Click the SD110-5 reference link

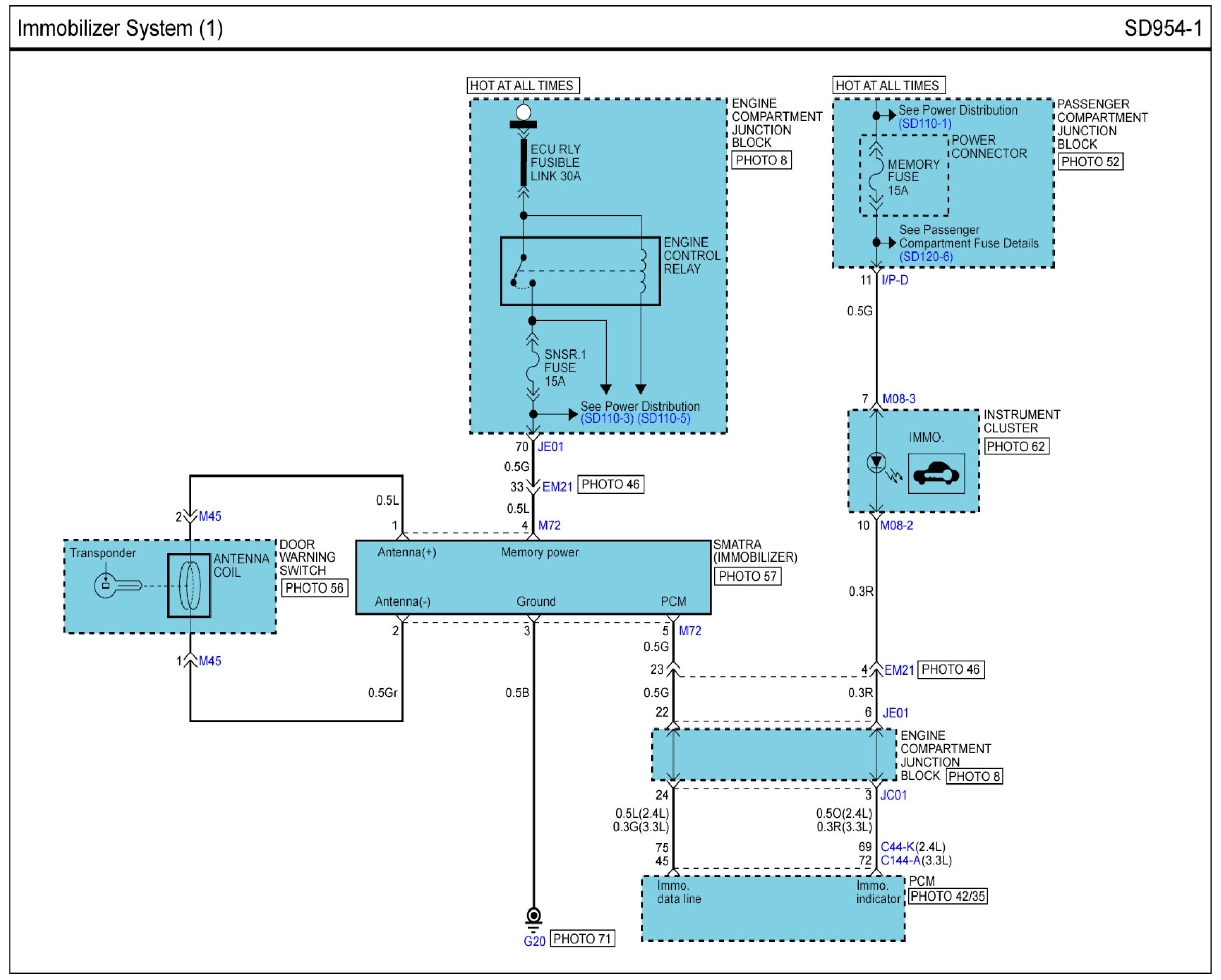point(663,418)
